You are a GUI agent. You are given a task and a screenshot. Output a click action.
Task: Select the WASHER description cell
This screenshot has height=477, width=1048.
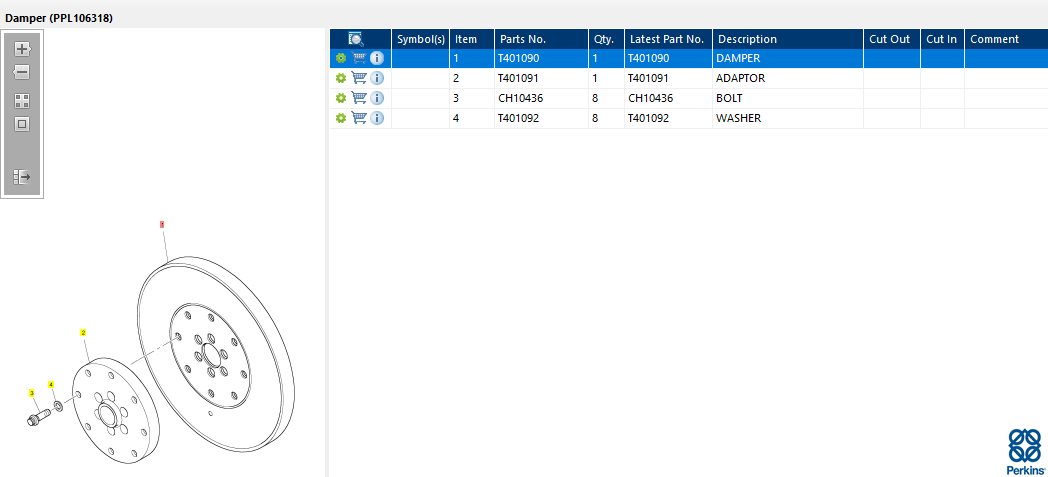click(788, 118)
